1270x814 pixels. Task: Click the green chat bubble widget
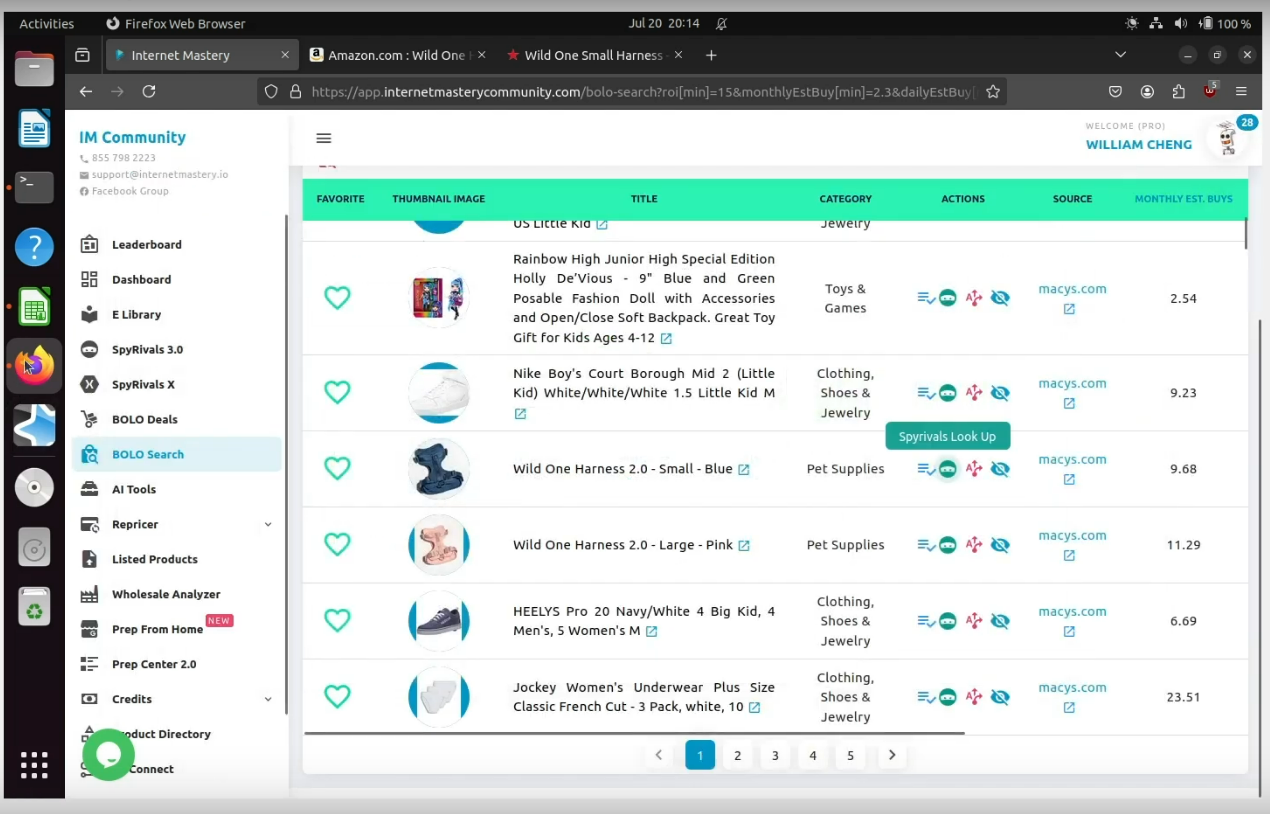[108, 755]
